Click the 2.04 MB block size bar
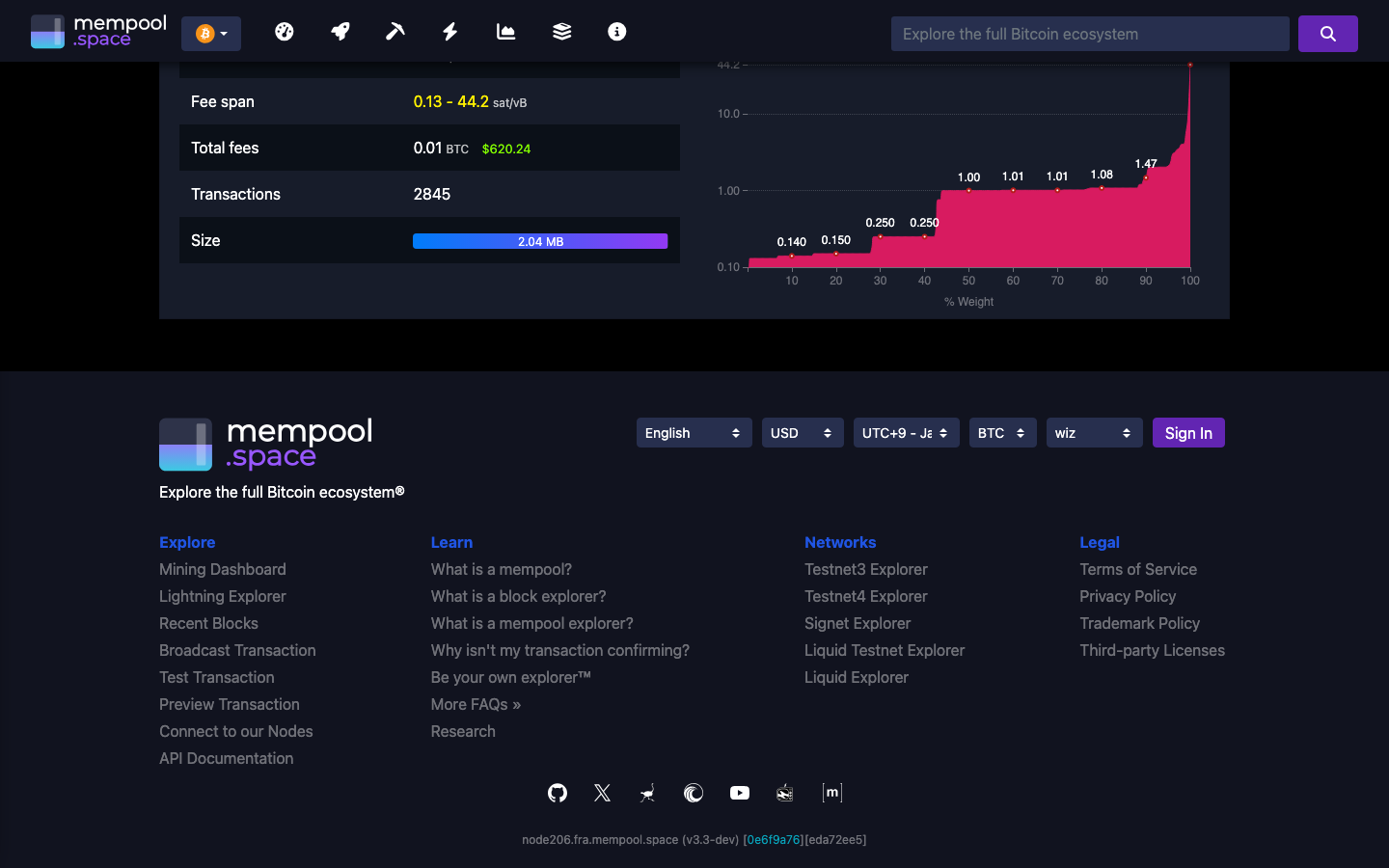1389x868 pixels. pyautogui.click(x=540, y=240)
